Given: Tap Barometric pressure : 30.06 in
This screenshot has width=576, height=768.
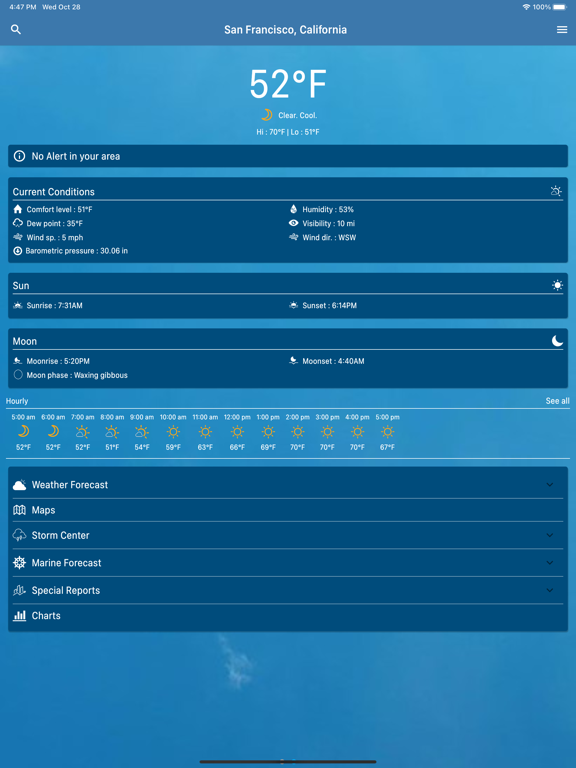Looking at the screenshot, I should pos(76,251).
